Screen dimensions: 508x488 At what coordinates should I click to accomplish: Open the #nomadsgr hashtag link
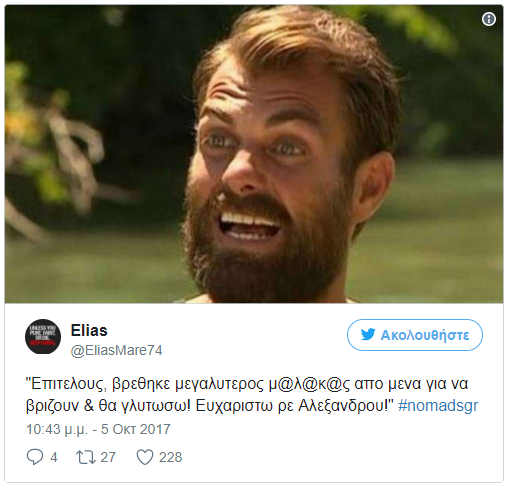438,406
